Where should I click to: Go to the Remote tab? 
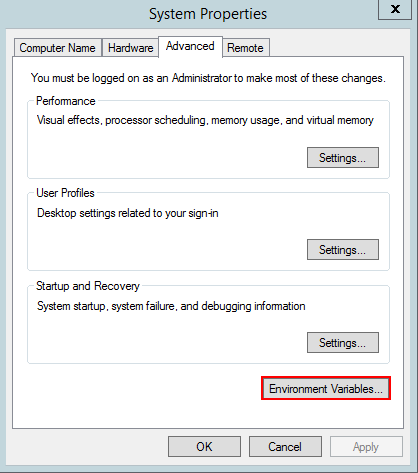pos(245,48)
